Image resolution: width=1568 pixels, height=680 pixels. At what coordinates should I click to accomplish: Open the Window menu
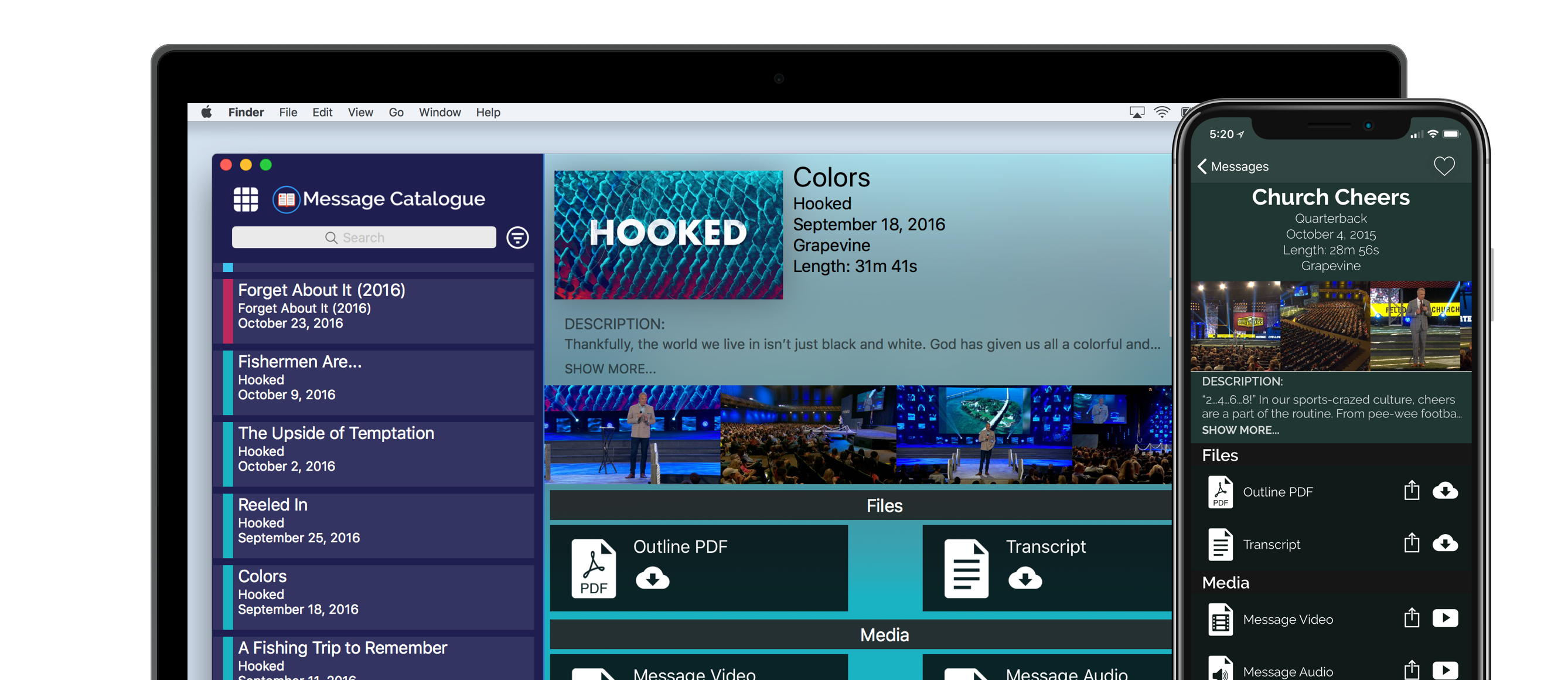click(x=439, y=112)
